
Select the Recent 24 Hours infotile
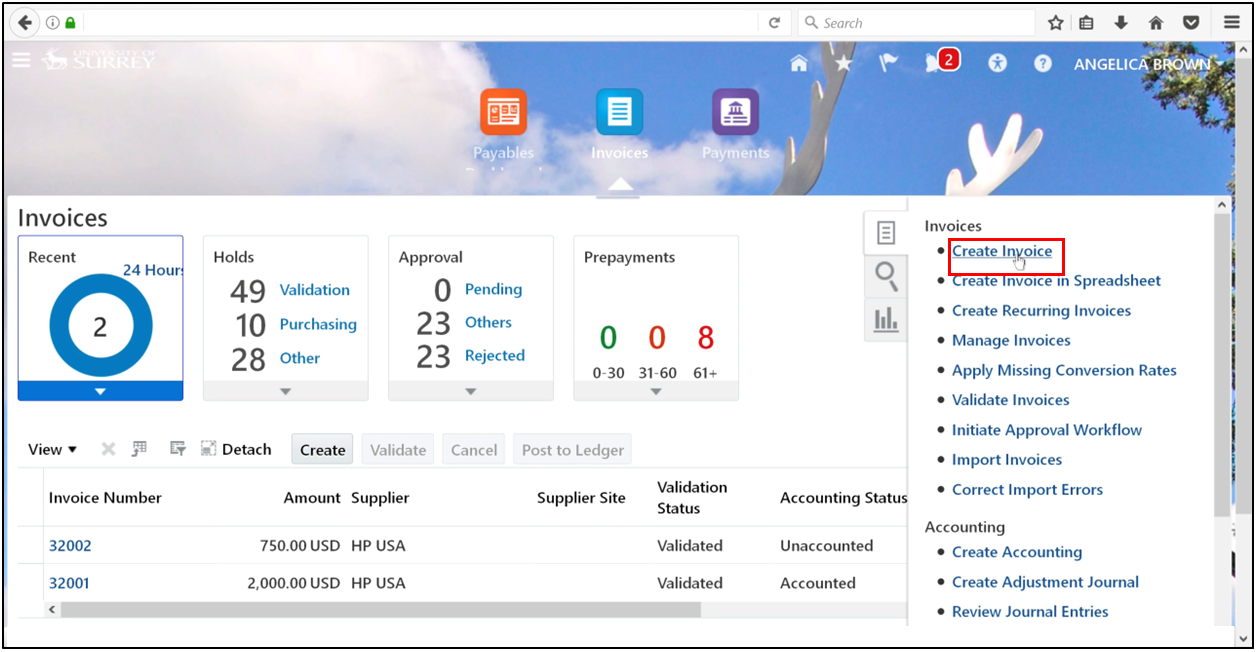pos(100,320)
